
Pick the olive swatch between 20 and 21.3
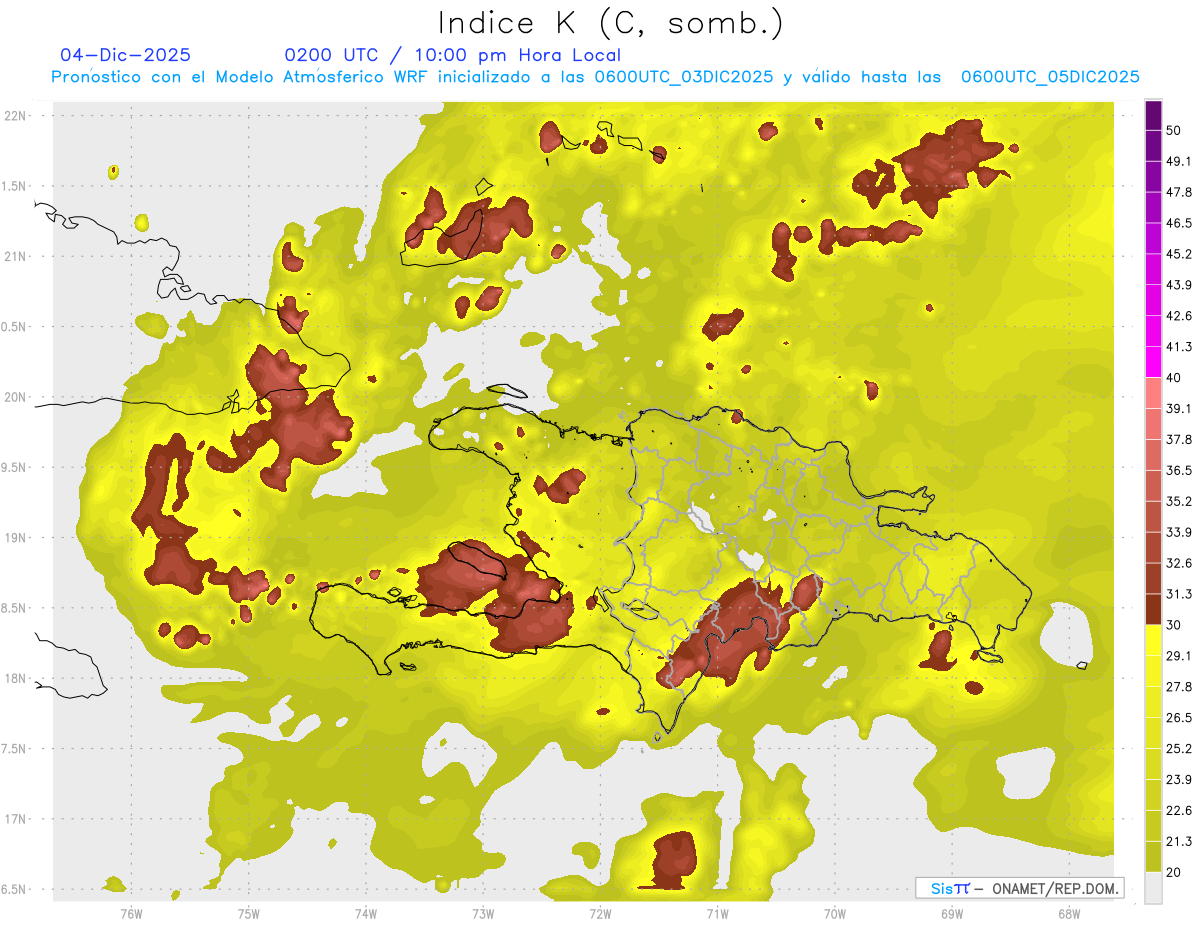[x=1153, y=857]
